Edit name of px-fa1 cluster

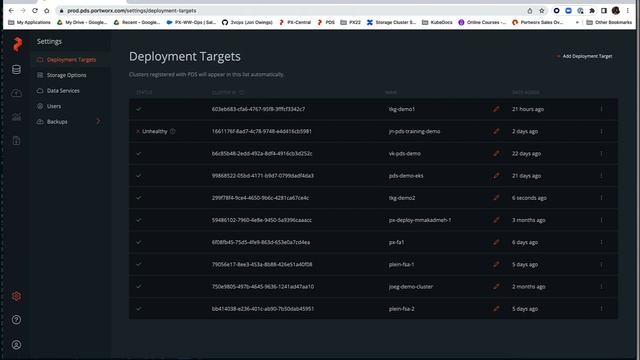(x=496, y=242)
